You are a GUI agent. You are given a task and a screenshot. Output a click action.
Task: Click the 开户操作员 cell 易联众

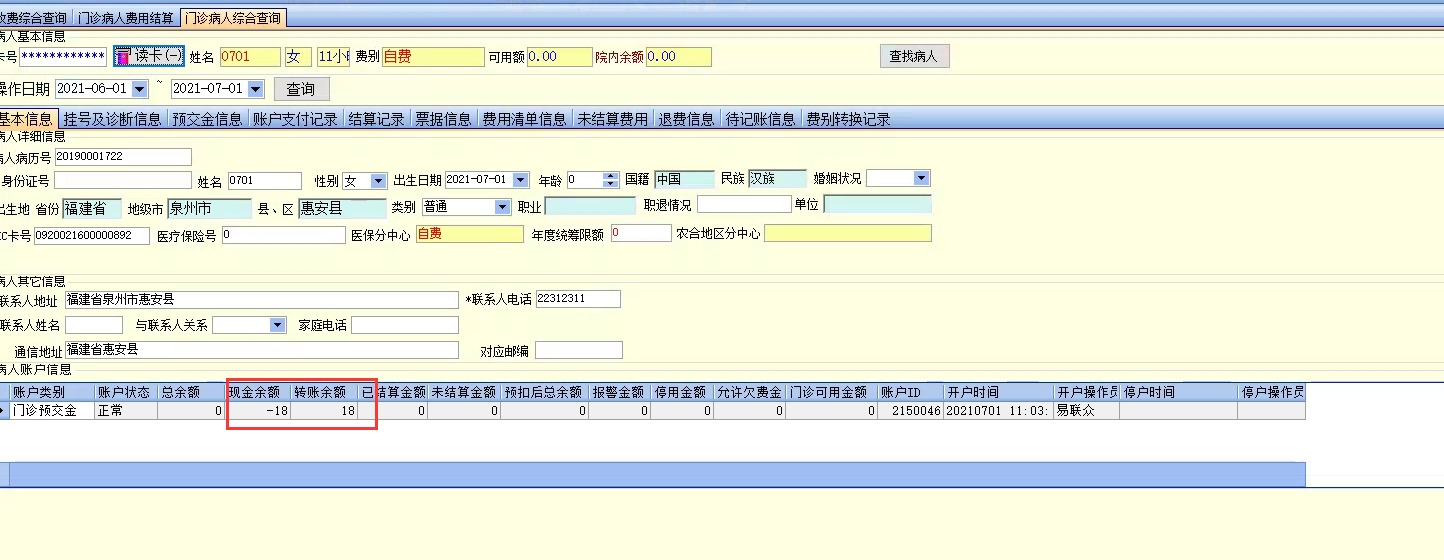(x=1086, y=411)
